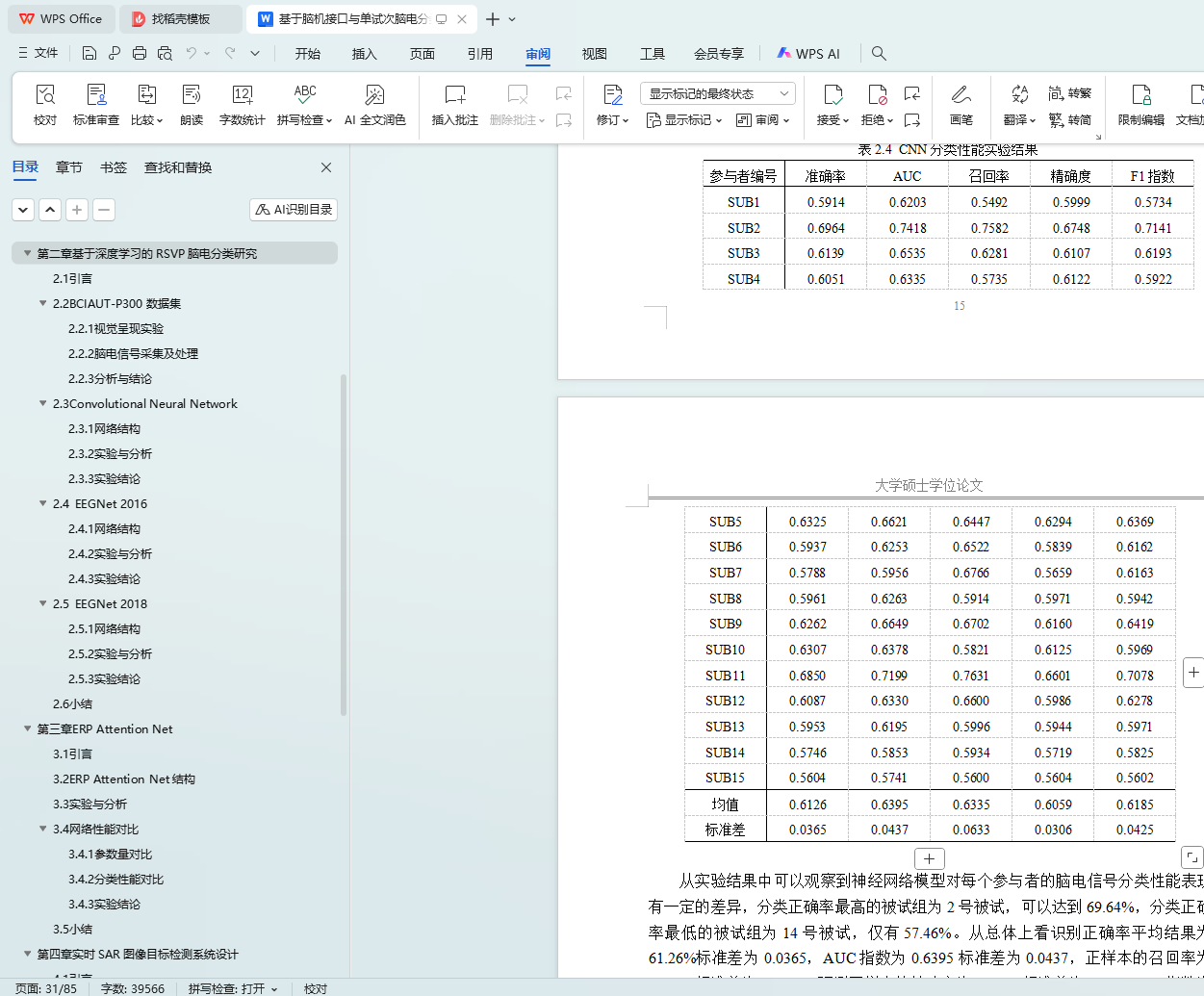Screen dimensions: 1204x996
Task: Collapse 2.2BCIAUT-P300 数据集 node
Action: tap(42, 303)
